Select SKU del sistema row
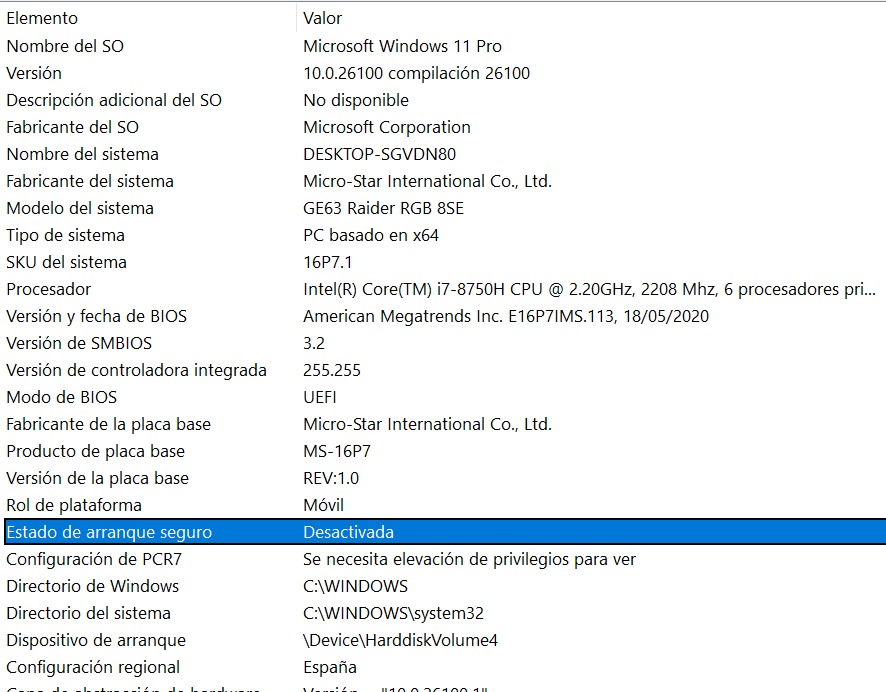Image resolution: width=886 pixels, height=692 pixels. pos(66,263)
